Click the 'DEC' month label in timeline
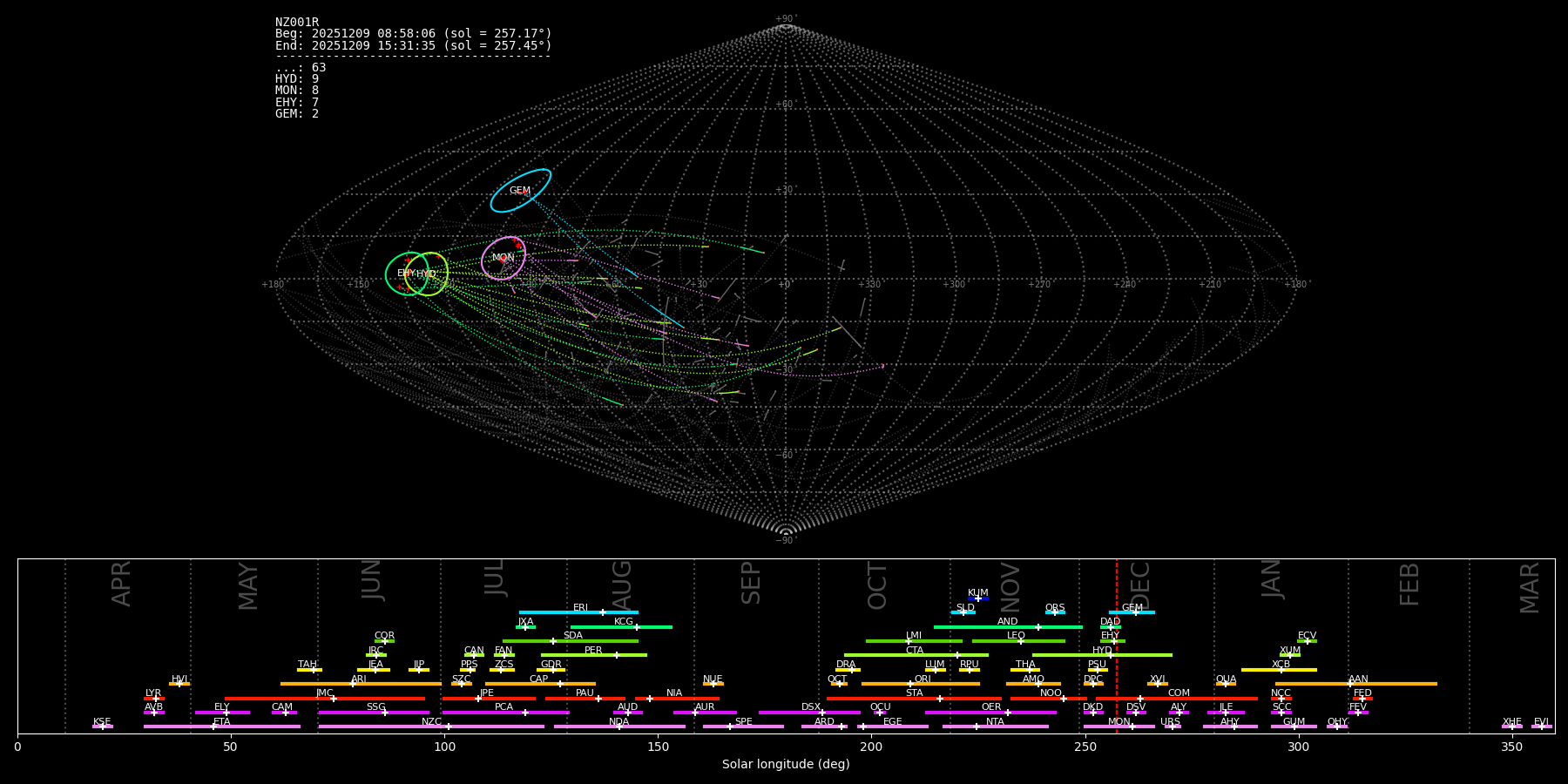Image resolution: width=1568 pixels, height=784 pixels. (x=1140, y=585)
